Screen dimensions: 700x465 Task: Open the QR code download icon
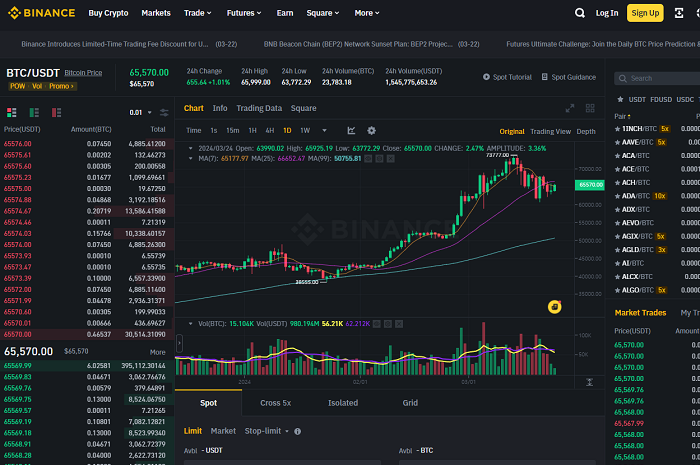click(x=679, y=13)
